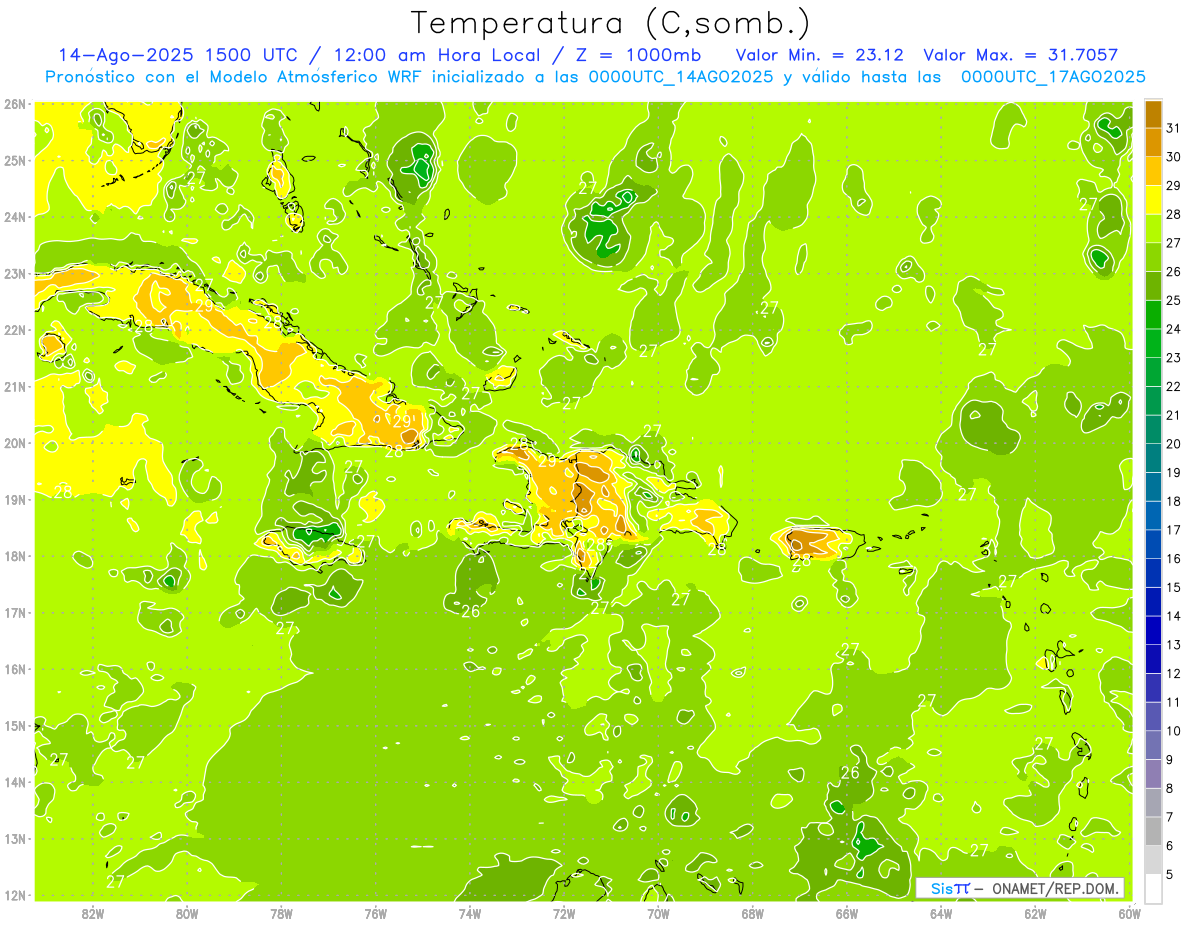Click the 64W longitude axis label
This screenshot has height=927, width=1200.
coord(940,913)
